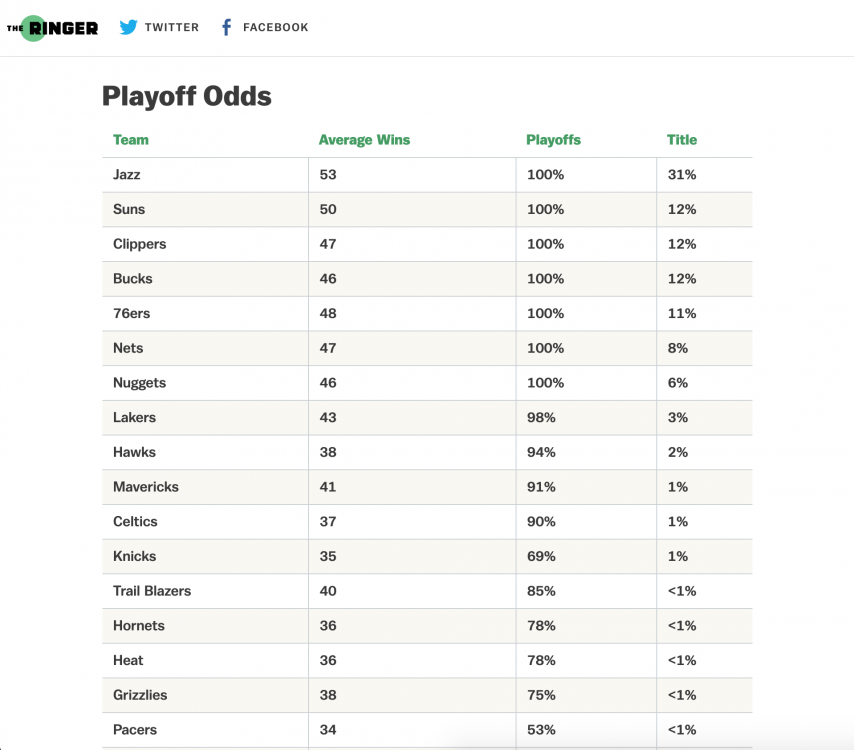The width and height of the screenshot is (854, 750).
Task: Click the Mavericks team cell
Action: point(146,487)
